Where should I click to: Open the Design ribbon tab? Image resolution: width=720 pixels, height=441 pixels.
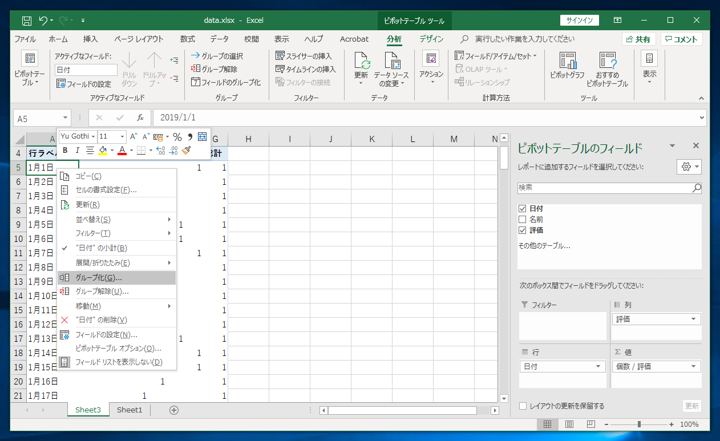pyautogui.click(x=431, y=39)
